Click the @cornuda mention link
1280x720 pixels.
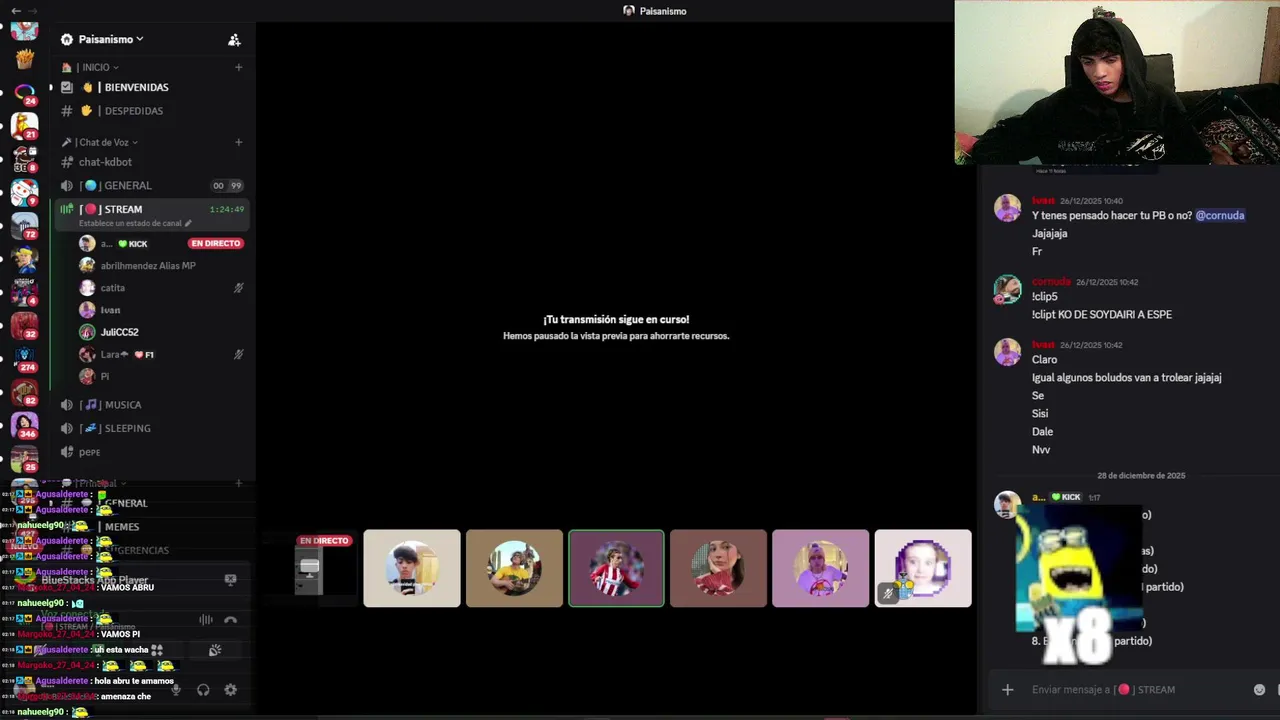click(x=1220, y=215)
